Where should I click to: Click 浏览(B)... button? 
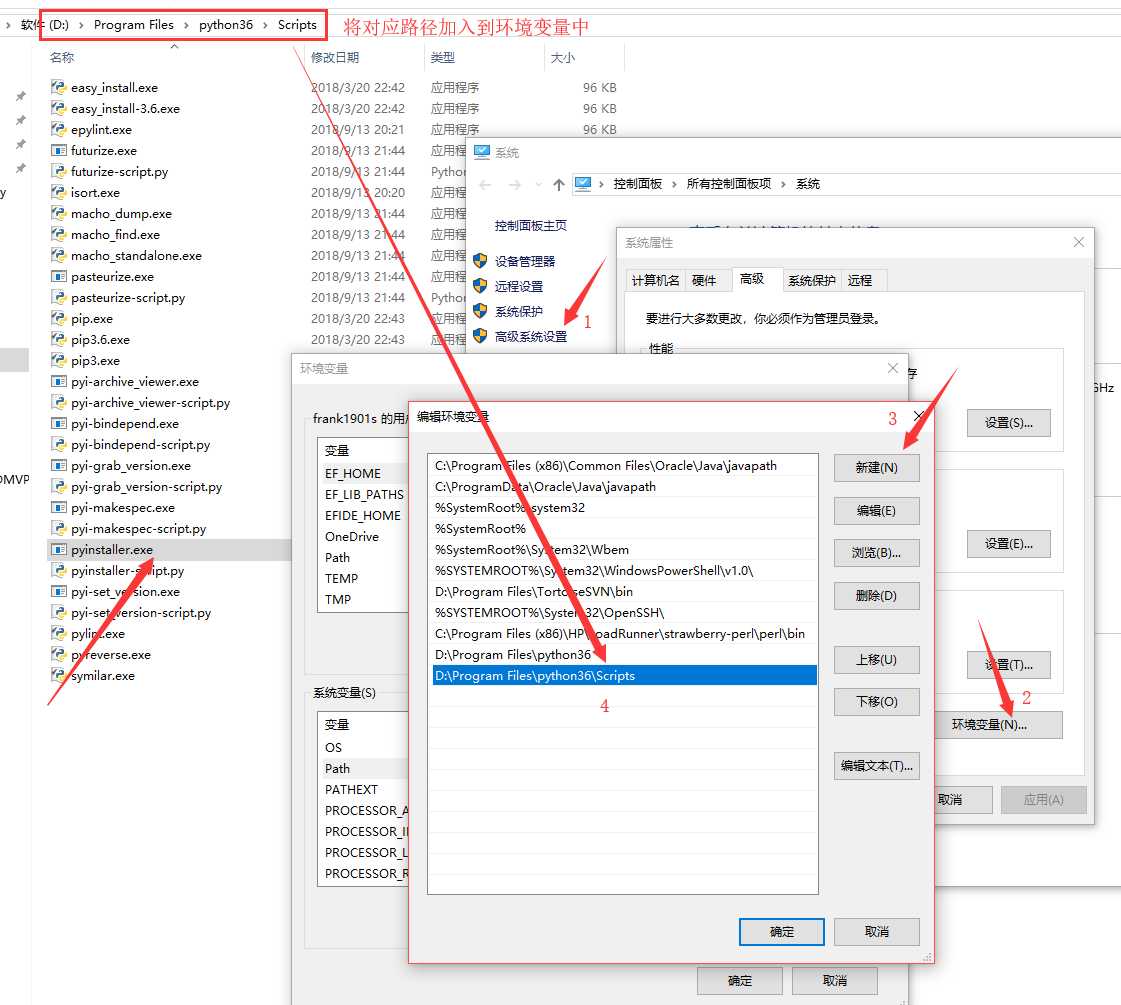click(876, 553)
